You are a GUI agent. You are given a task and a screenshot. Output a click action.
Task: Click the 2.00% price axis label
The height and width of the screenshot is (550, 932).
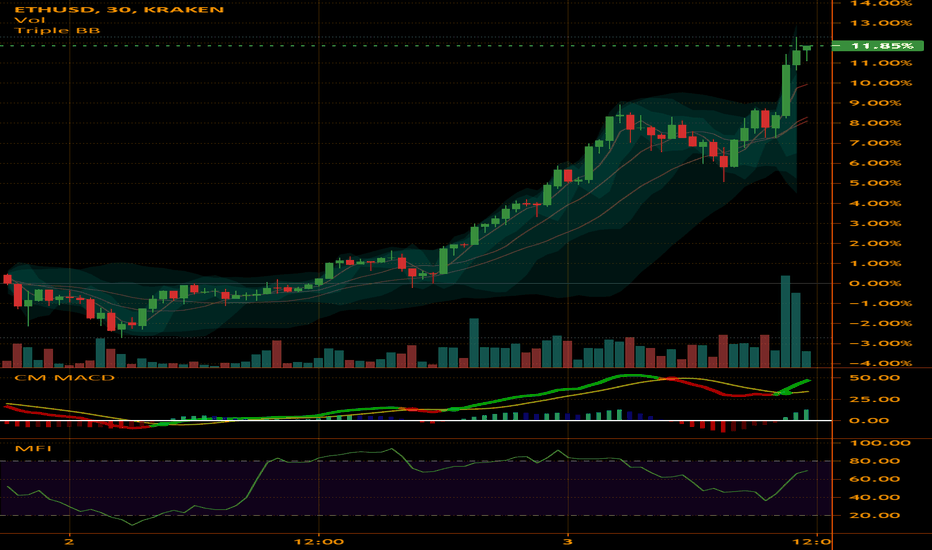pyautogui.click(x=875, y=244)
